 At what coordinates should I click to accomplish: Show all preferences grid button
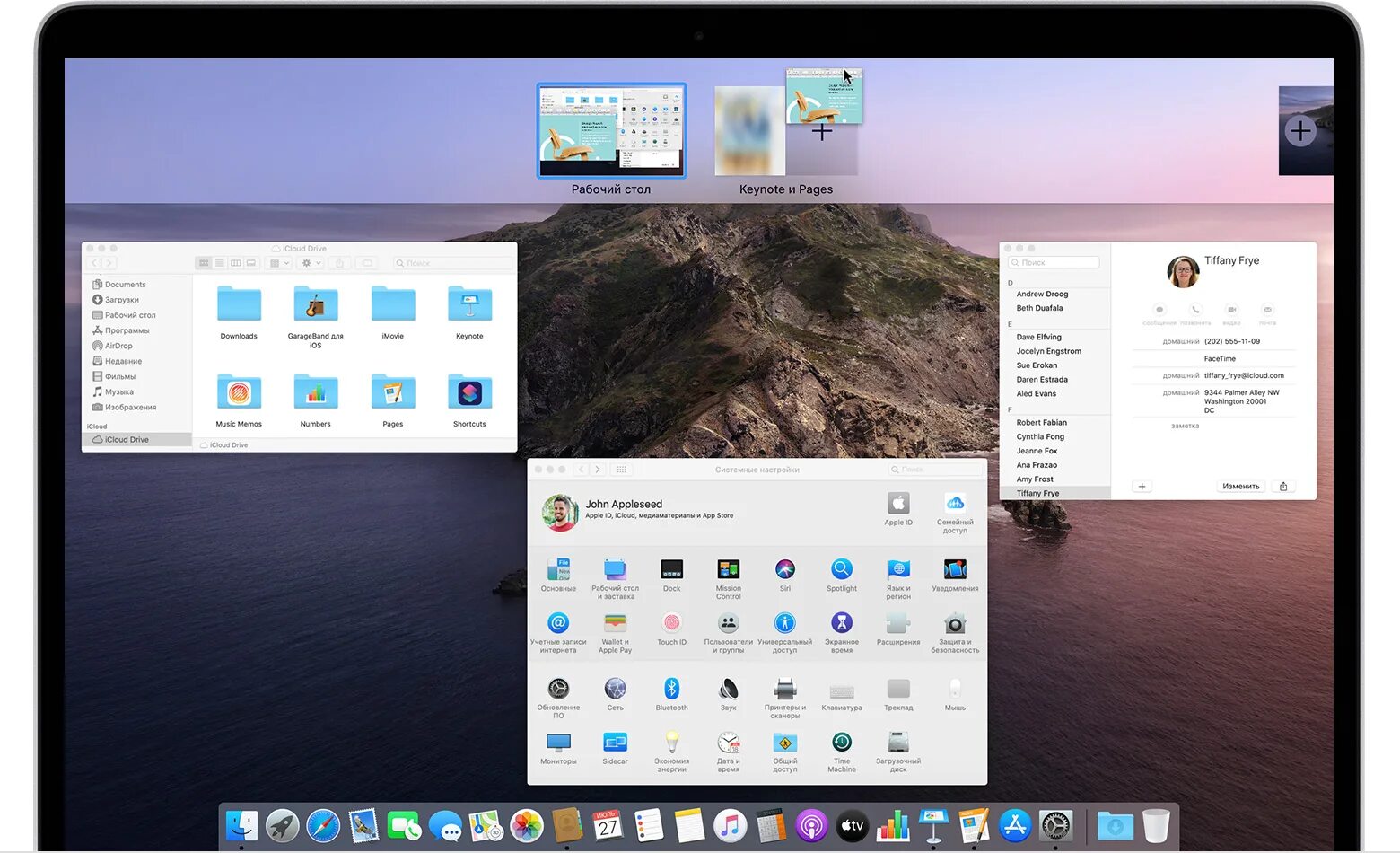click(x=621, y=470)
